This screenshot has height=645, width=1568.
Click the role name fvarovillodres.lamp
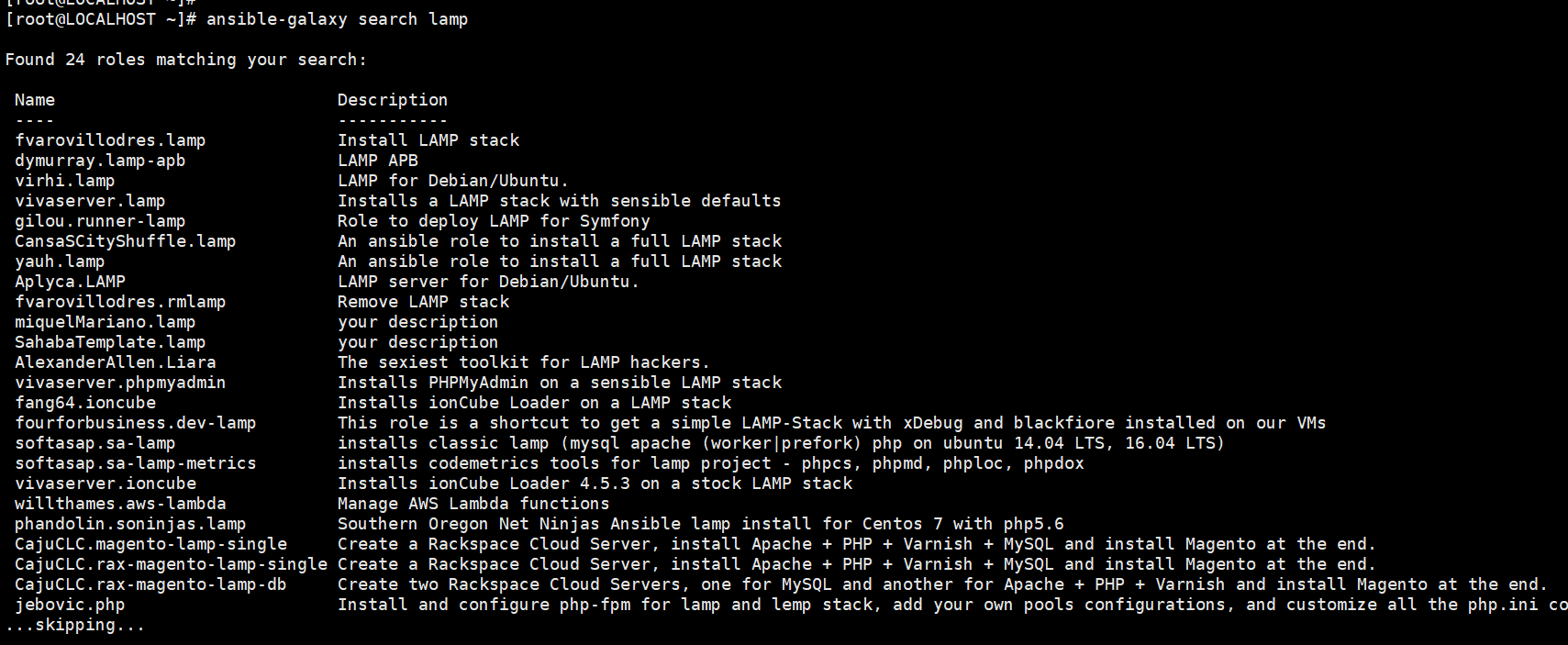click(110, 140)
